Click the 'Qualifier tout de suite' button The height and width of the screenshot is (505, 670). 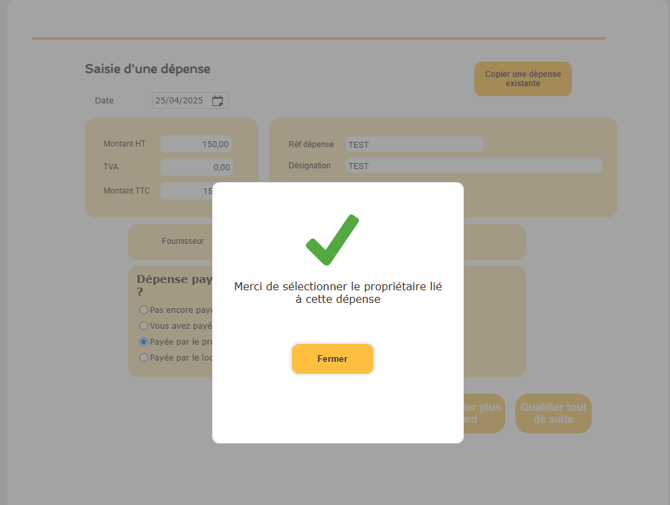553,413
